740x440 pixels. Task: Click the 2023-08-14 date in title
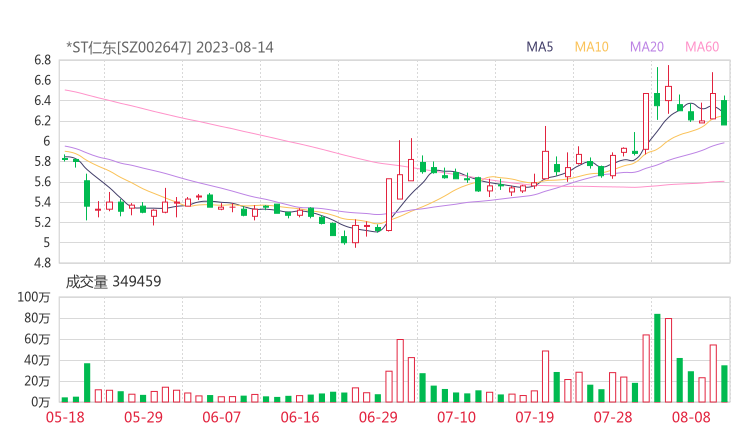[x=235, y=48]
